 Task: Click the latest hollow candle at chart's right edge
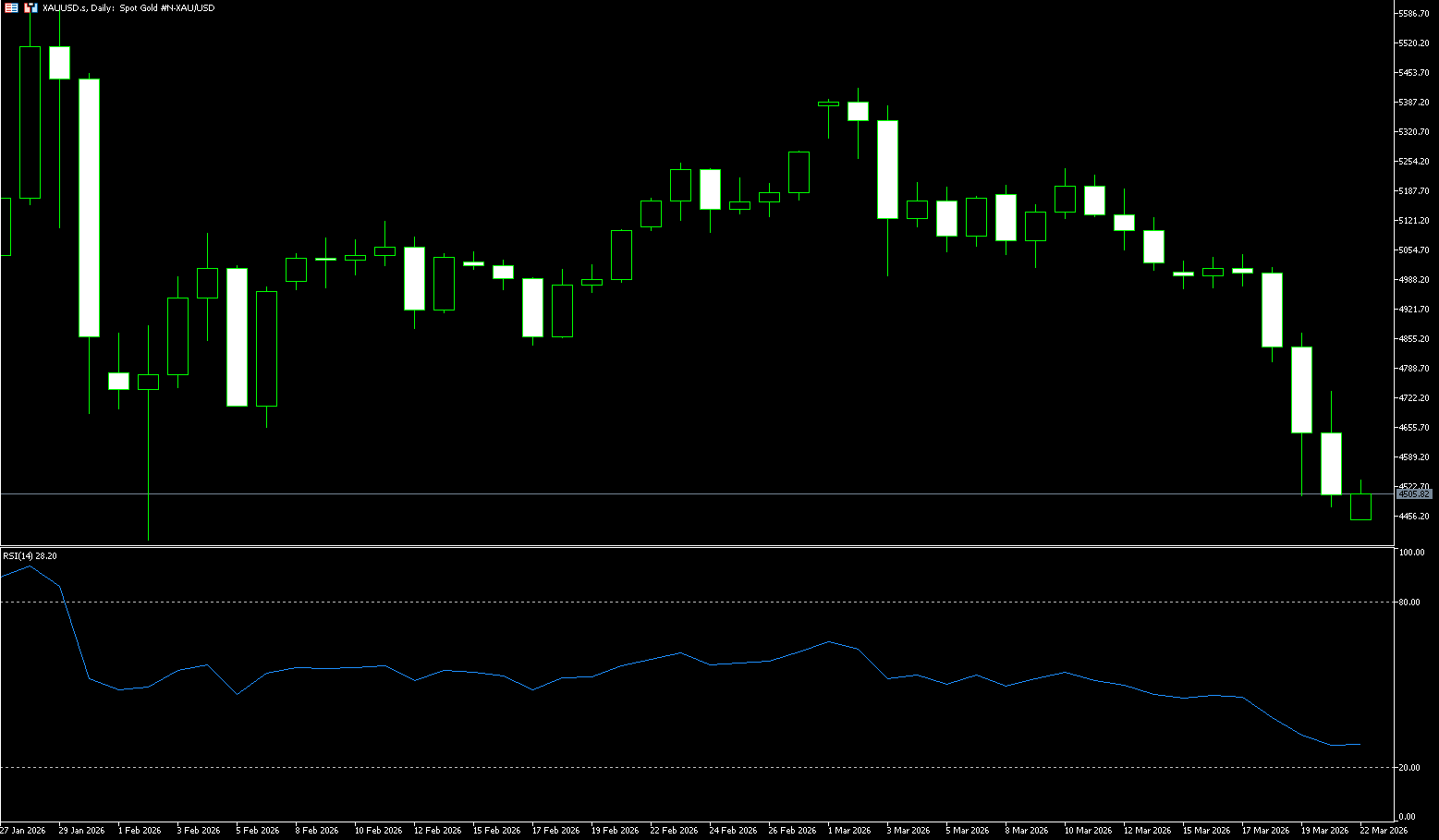coord(1360,507)
